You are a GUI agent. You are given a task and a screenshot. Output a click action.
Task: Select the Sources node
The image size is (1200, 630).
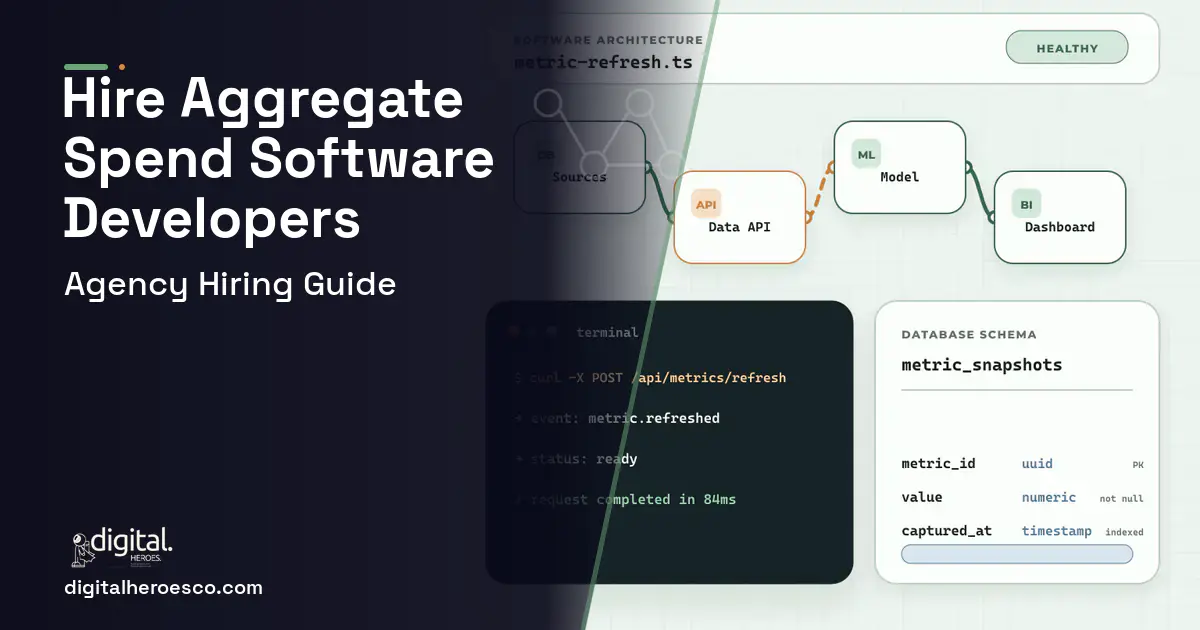coord(580,167)
